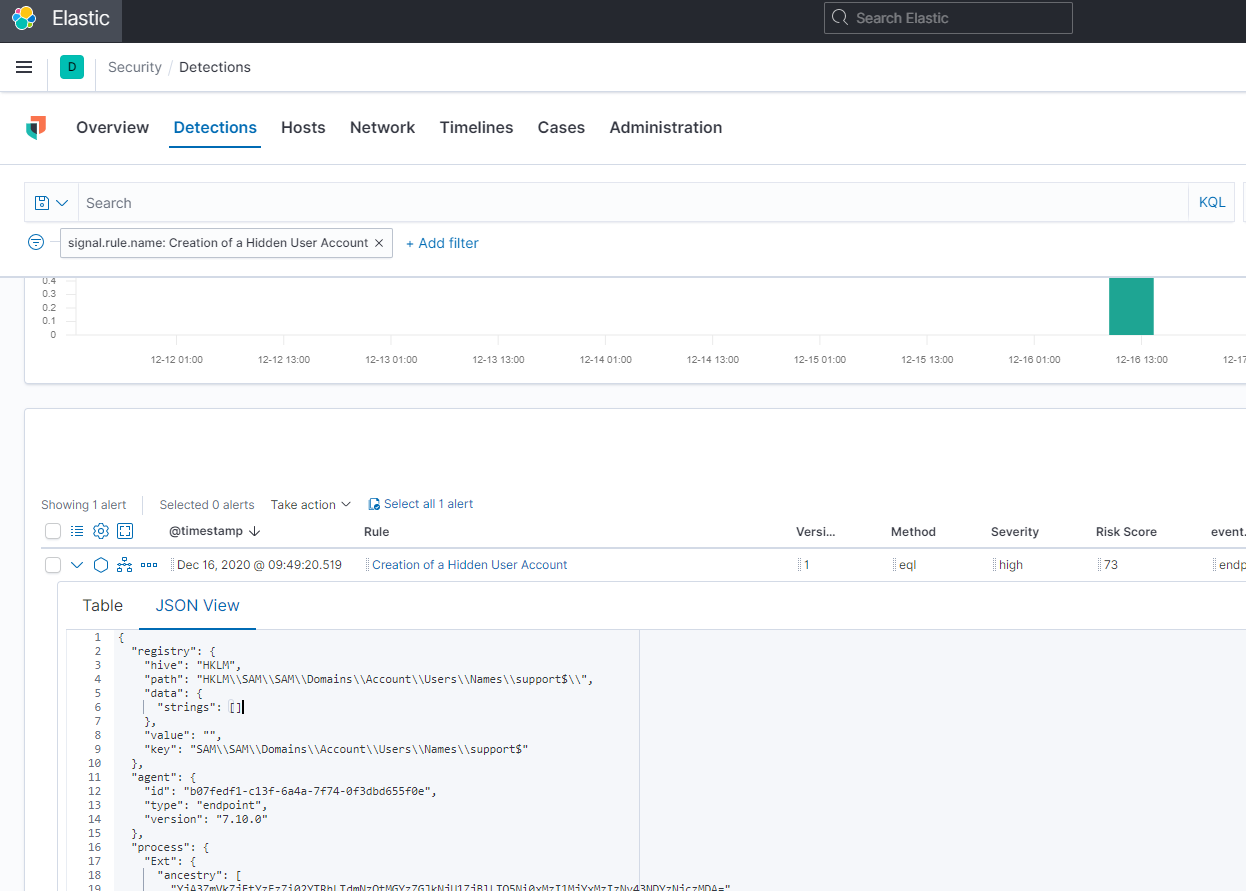1246x891 pixels.
Task: Click the Method column header
Action: point(913,531)
